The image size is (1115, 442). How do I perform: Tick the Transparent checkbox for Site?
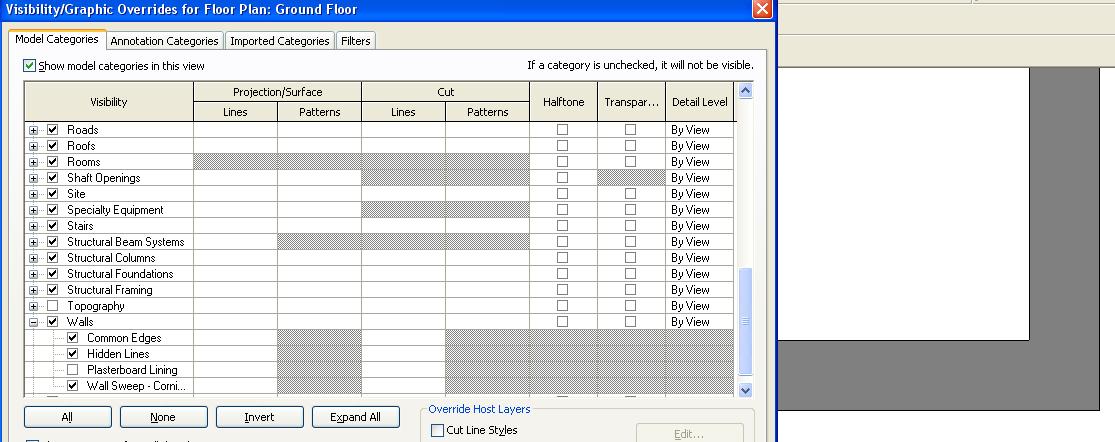(630, 194)
